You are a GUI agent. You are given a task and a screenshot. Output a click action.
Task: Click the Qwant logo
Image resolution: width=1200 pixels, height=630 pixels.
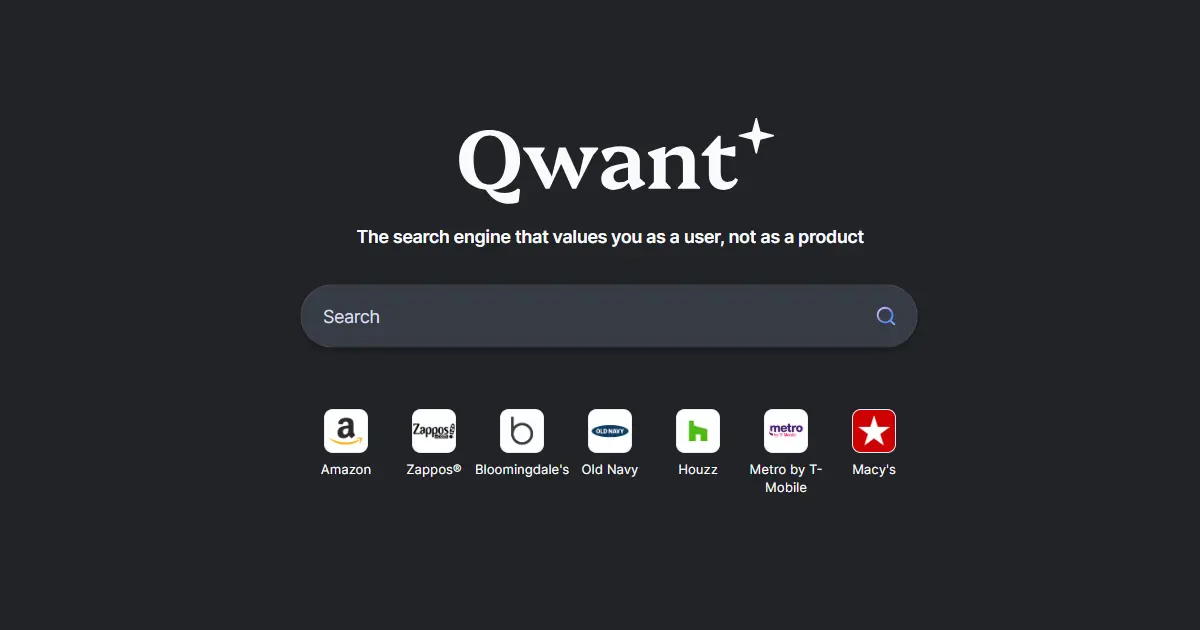pyautogui.click(x=615, y=160)
